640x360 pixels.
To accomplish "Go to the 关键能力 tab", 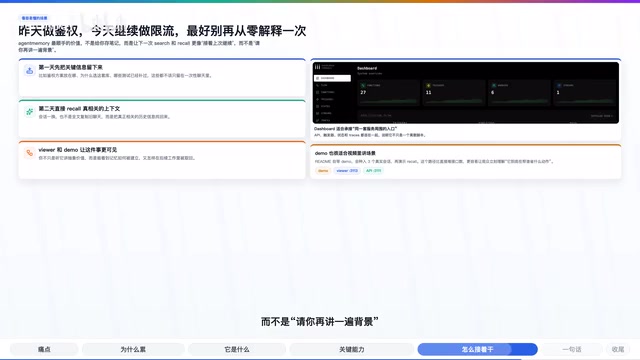I will tap(351, 349).
